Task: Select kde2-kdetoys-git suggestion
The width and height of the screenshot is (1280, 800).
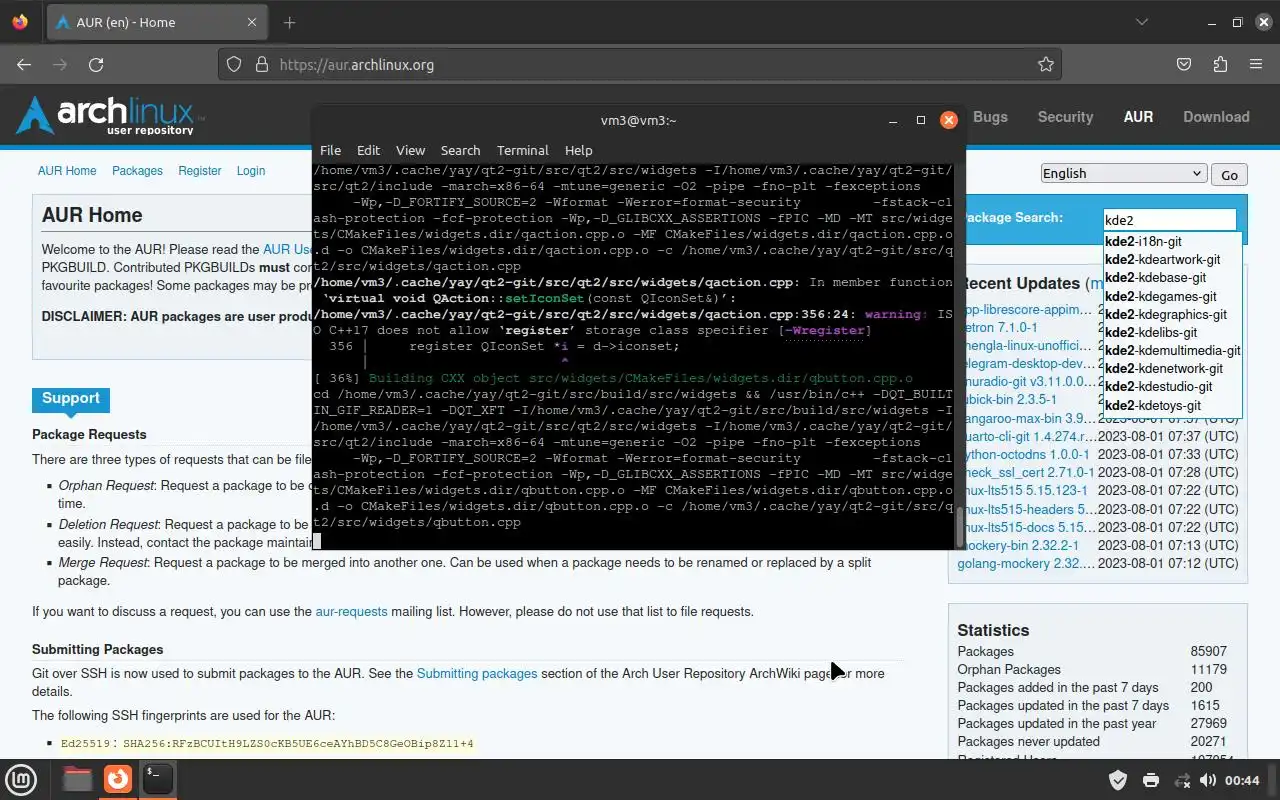Action: tap(1172, 405)
